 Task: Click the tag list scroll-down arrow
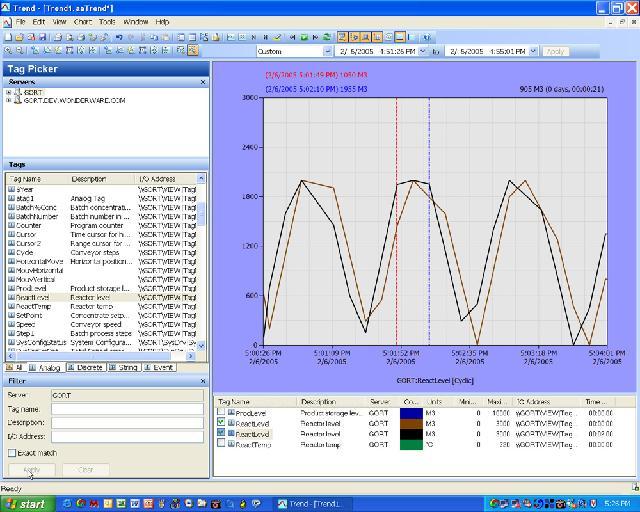point(201,346)
